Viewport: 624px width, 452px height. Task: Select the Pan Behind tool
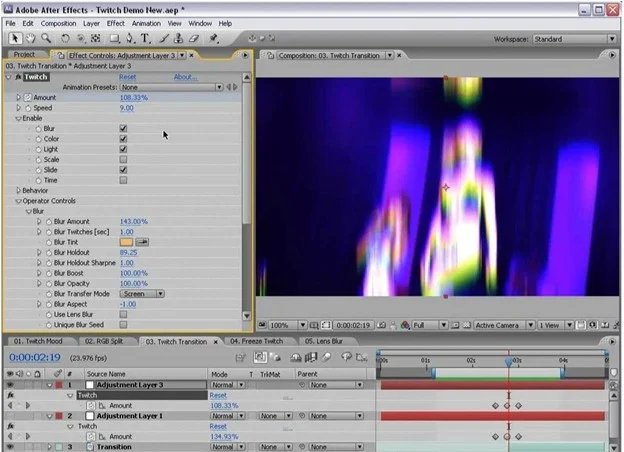click(96, 38)
